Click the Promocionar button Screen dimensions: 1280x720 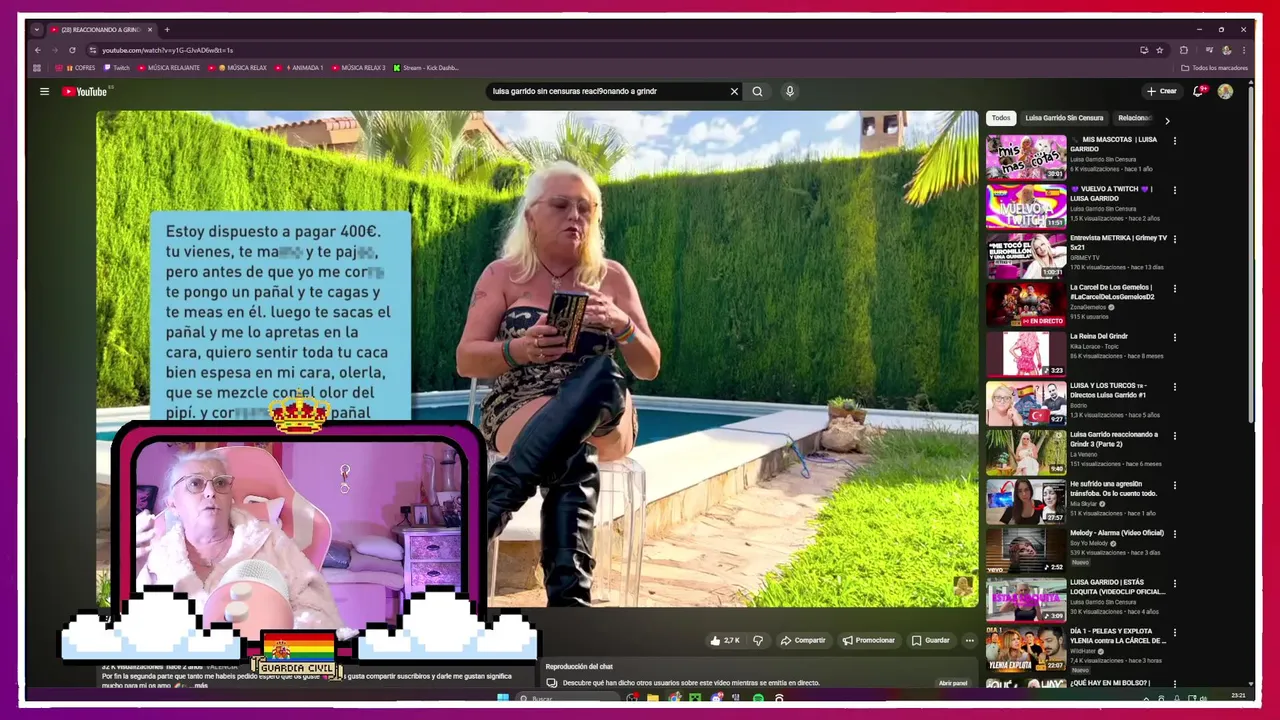coord(868,640)
